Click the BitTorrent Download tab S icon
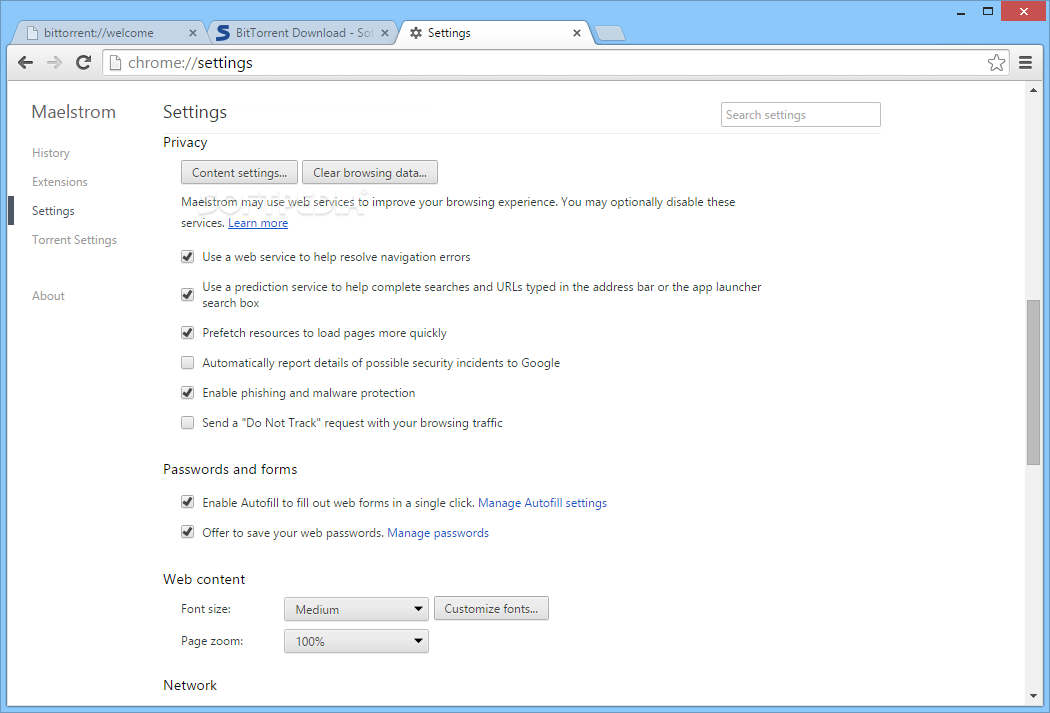The image size is (1050, 713). (223, 33)
